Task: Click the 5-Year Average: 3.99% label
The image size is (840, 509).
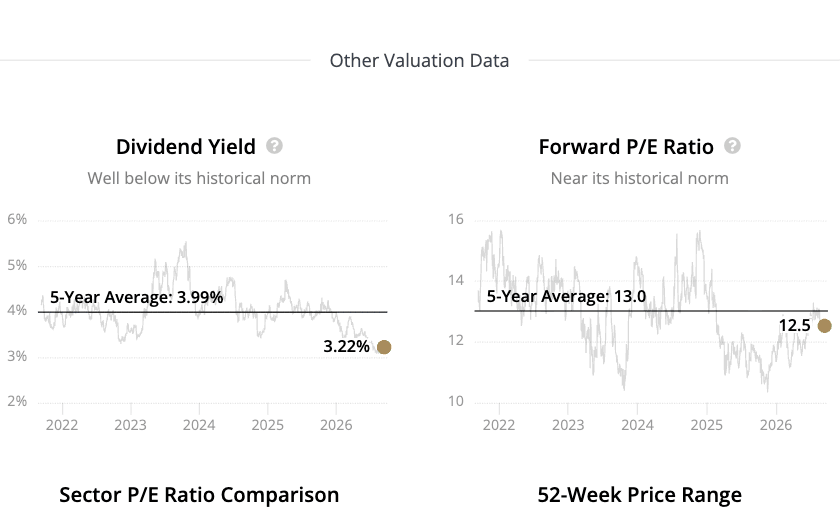Action: [x=137, y=297]
